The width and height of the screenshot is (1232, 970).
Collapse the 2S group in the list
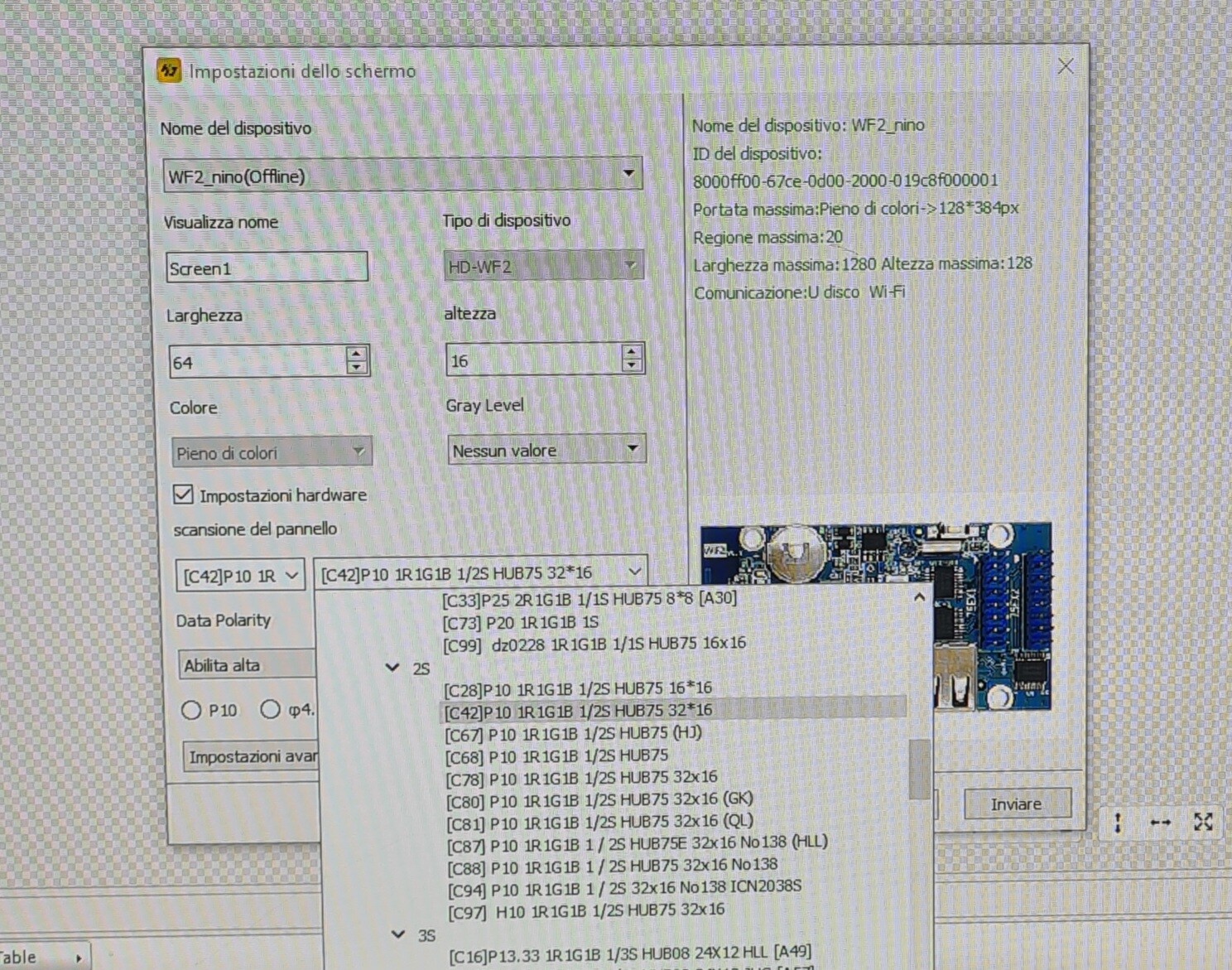tap(392, 668)
